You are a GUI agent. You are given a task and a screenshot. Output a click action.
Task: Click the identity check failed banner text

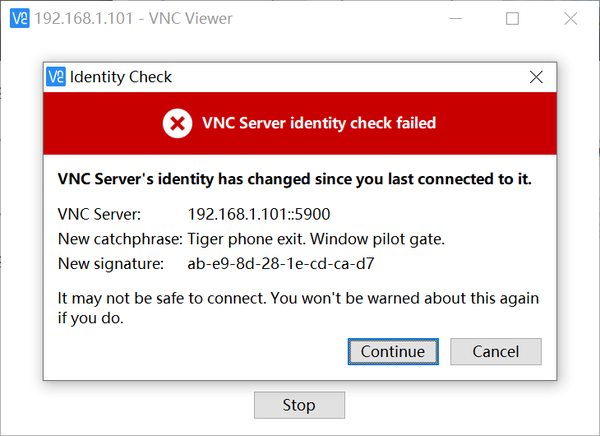tap(319, 123)
